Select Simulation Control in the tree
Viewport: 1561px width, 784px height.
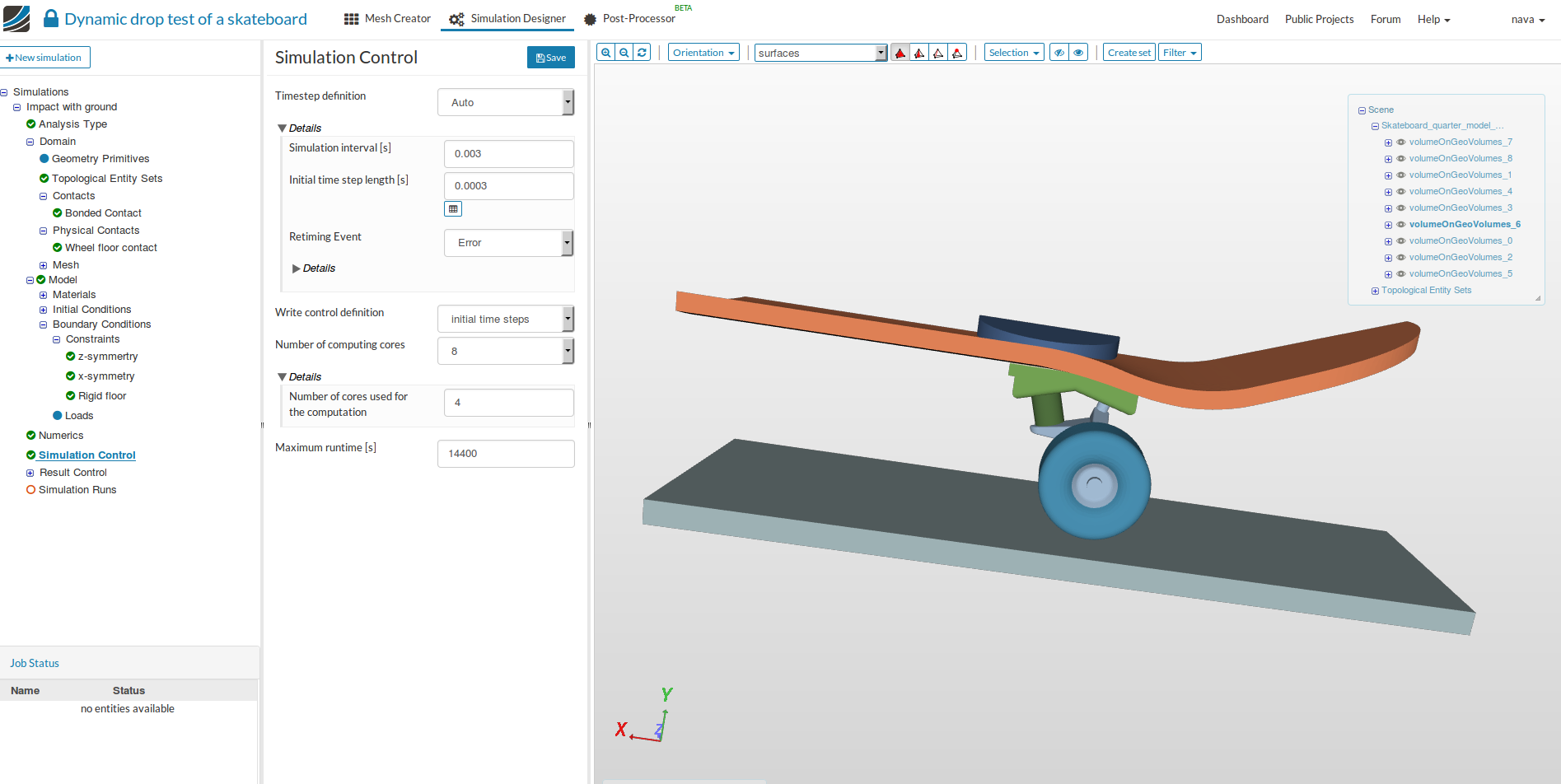point(87,455)
